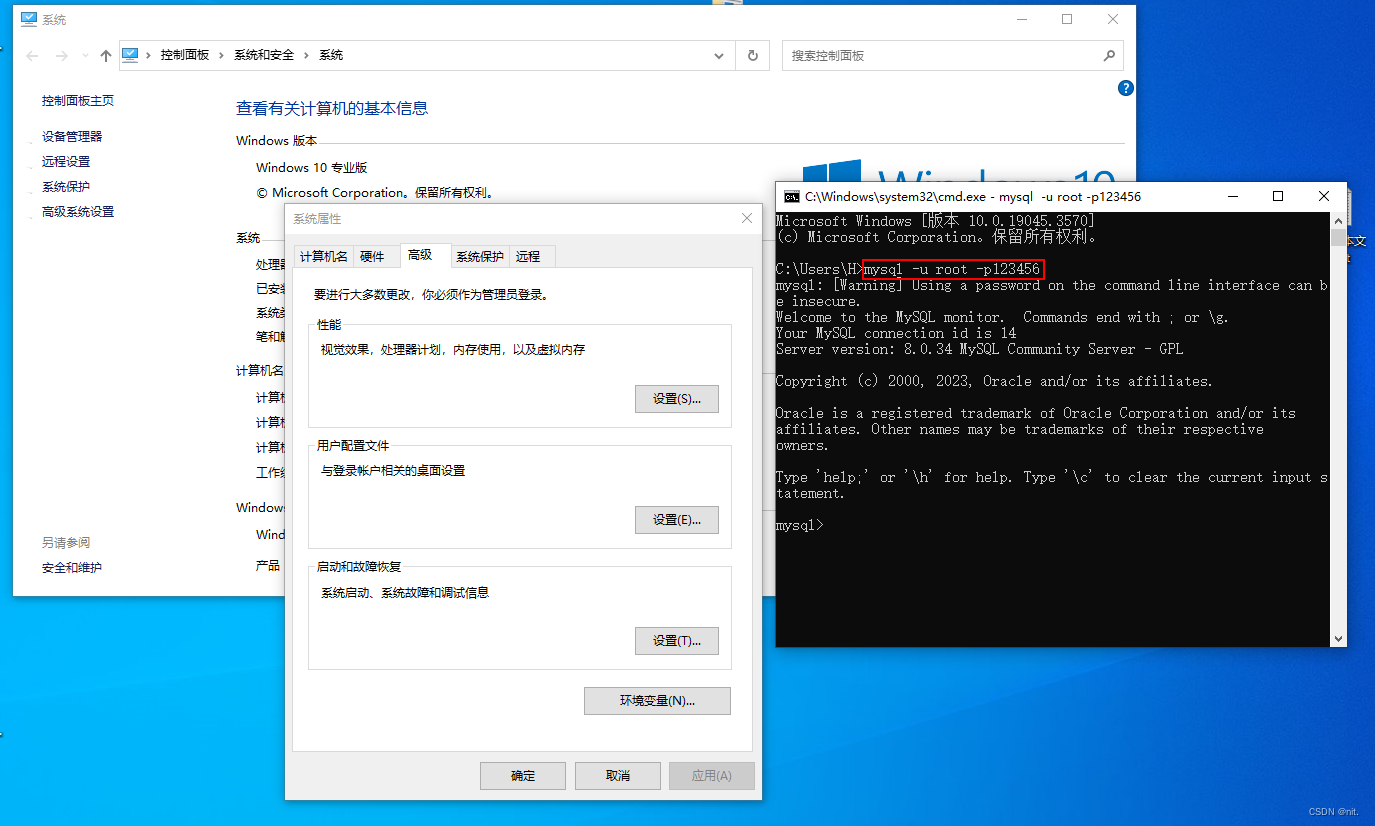The height and width of the screenshot is (826, 1375).
Task: Minimize the cmd.exe window
Action: tap(1232, 197)
